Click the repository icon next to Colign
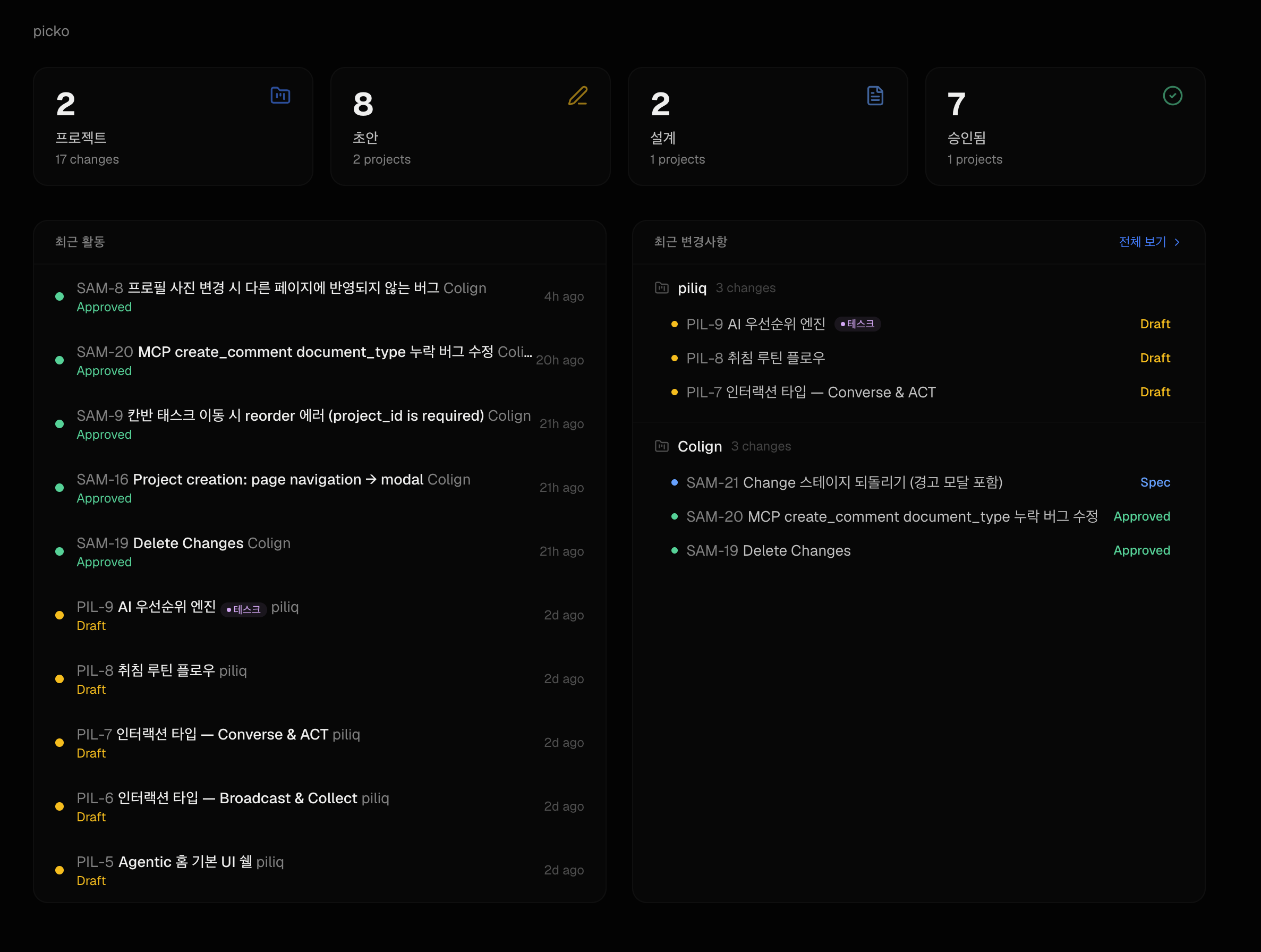The image size is (1261, 952). tap(661, 446)
